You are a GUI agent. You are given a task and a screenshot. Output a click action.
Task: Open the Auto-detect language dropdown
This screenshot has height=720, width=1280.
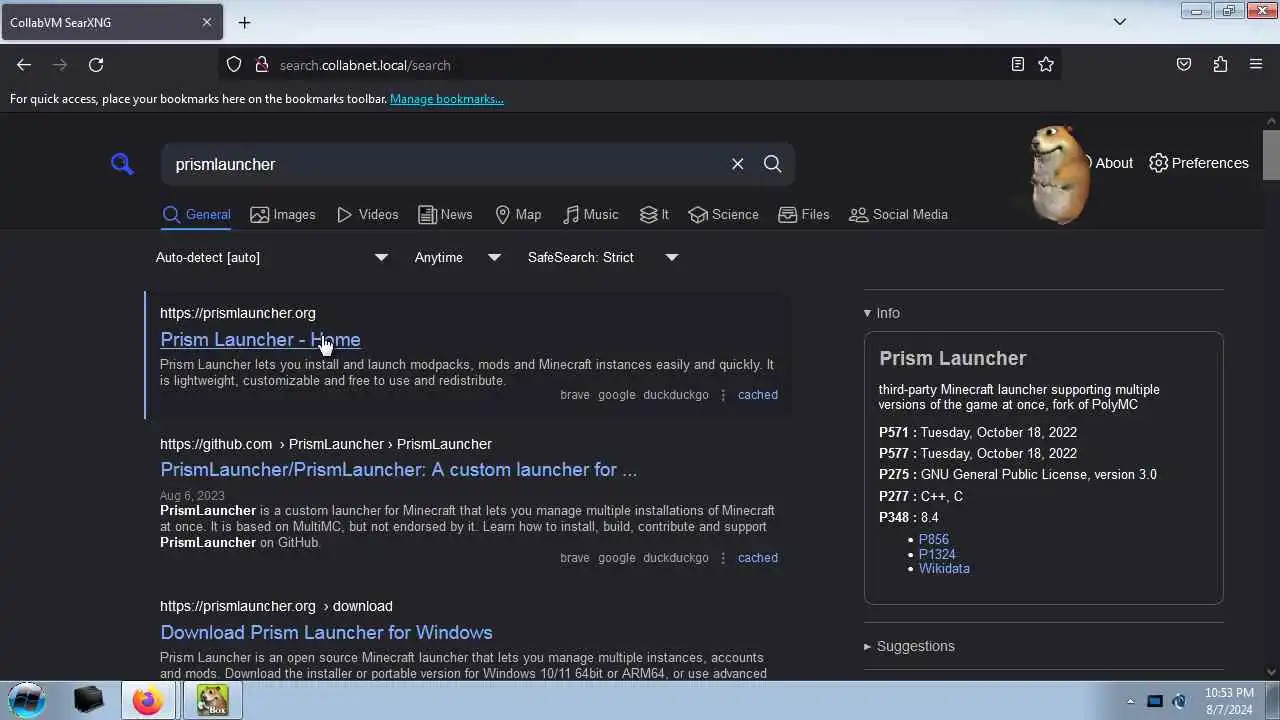271,257
